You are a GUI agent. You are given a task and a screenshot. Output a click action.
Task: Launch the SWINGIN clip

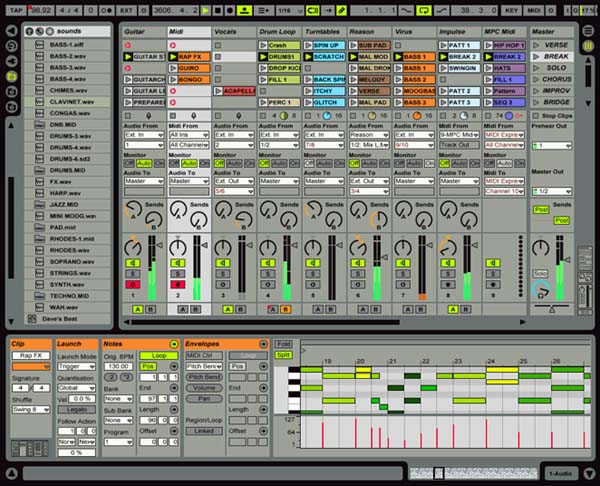click(460, 68)
